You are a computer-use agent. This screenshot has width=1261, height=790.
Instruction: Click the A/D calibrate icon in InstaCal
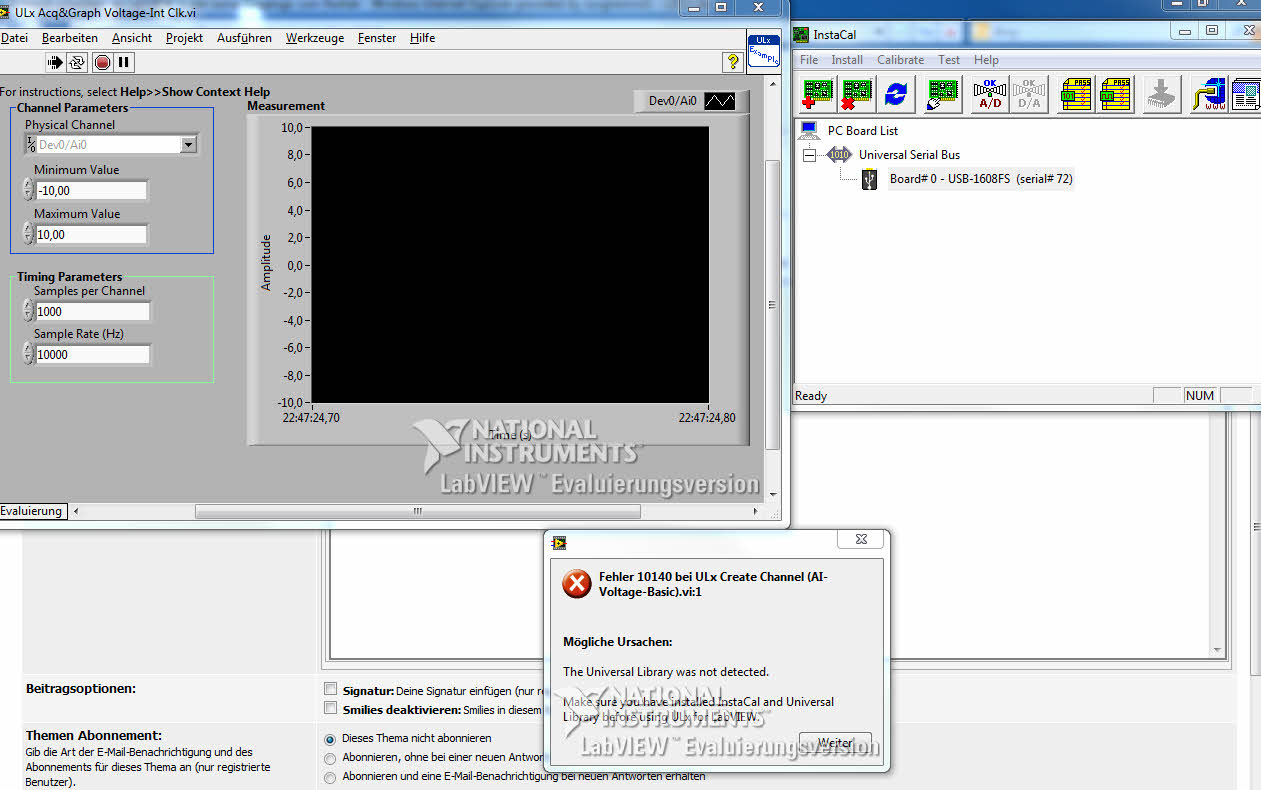990,94
